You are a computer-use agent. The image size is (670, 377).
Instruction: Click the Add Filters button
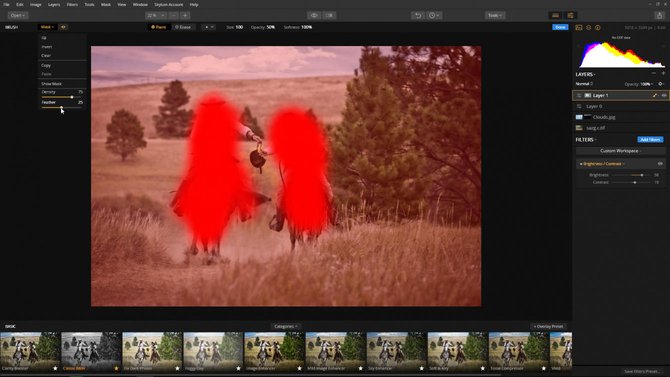(x=650, y=140)
